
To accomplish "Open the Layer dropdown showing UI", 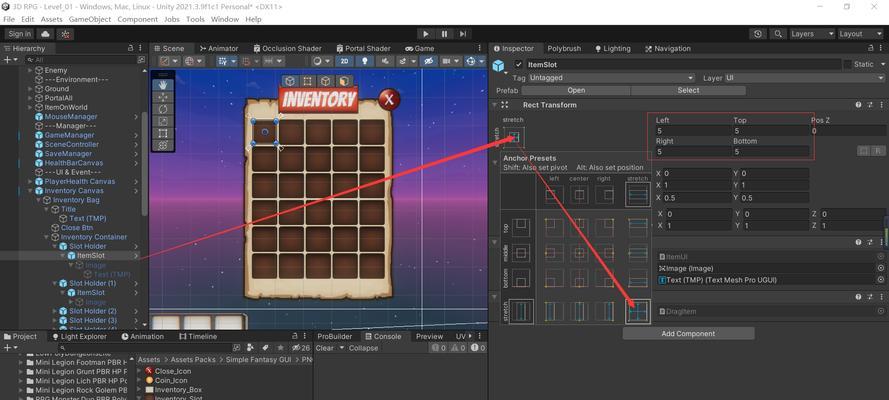I will coord(805,78).
